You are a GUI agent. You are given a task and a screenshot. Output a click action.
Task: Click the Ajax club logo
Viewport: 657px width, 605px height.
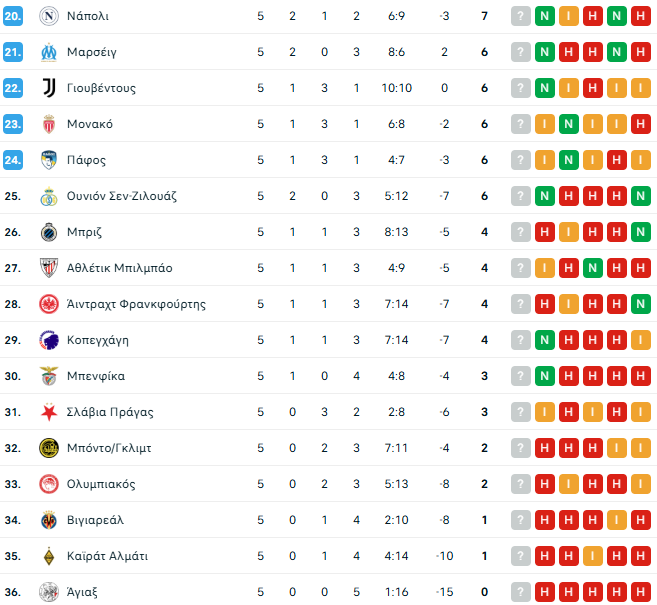[48, 592]
